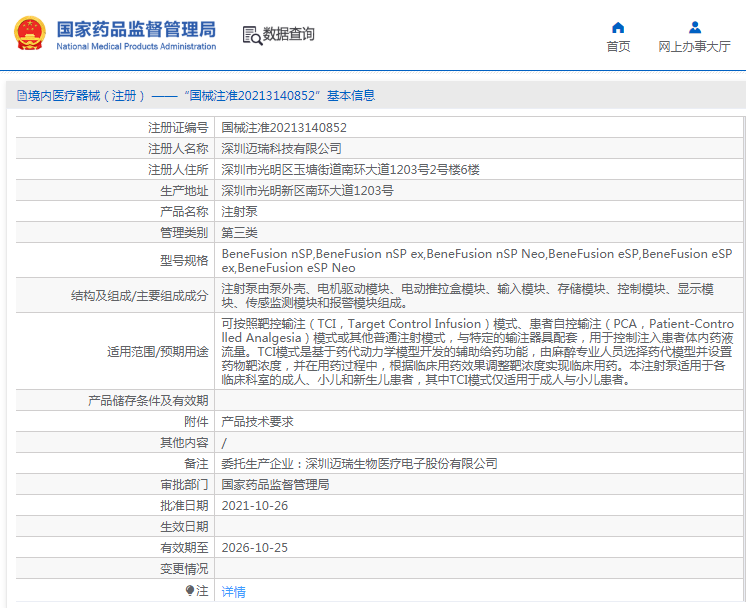
Task: Select registration number 国械注准20213140852 value
Action: click(x=284, y=127)
